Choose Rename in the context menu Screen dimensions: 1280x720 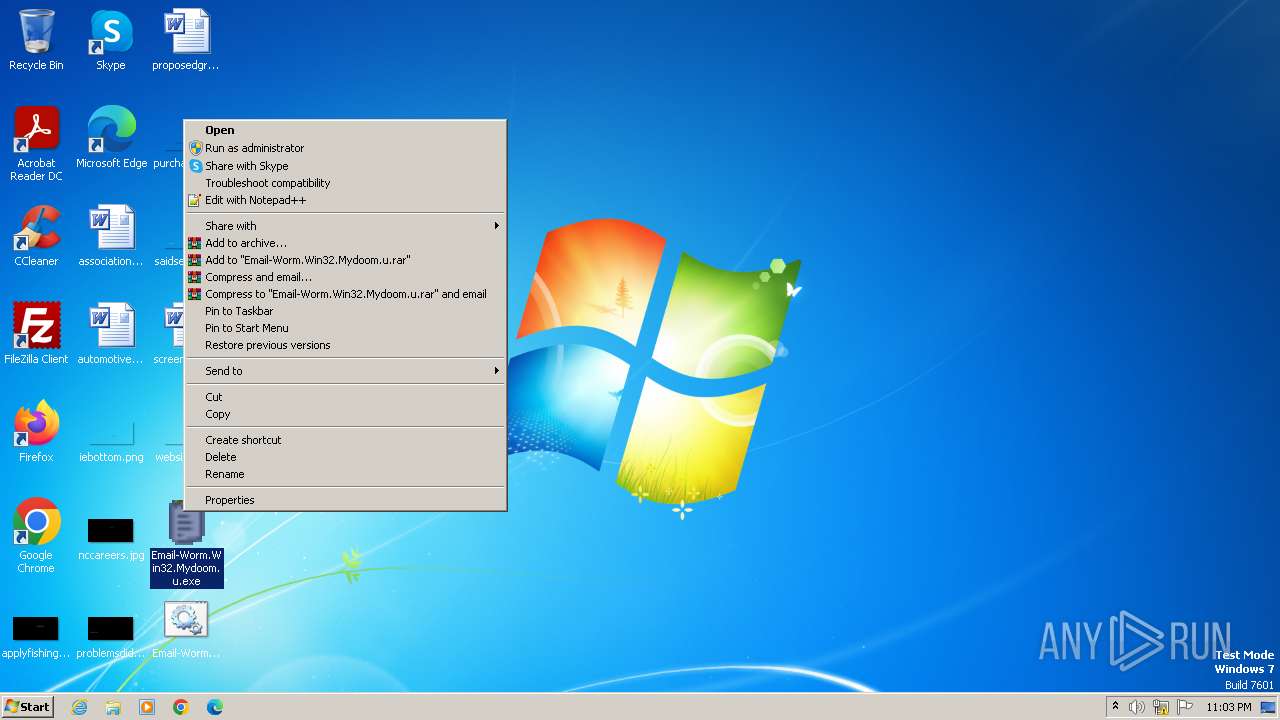pos(345,474)
